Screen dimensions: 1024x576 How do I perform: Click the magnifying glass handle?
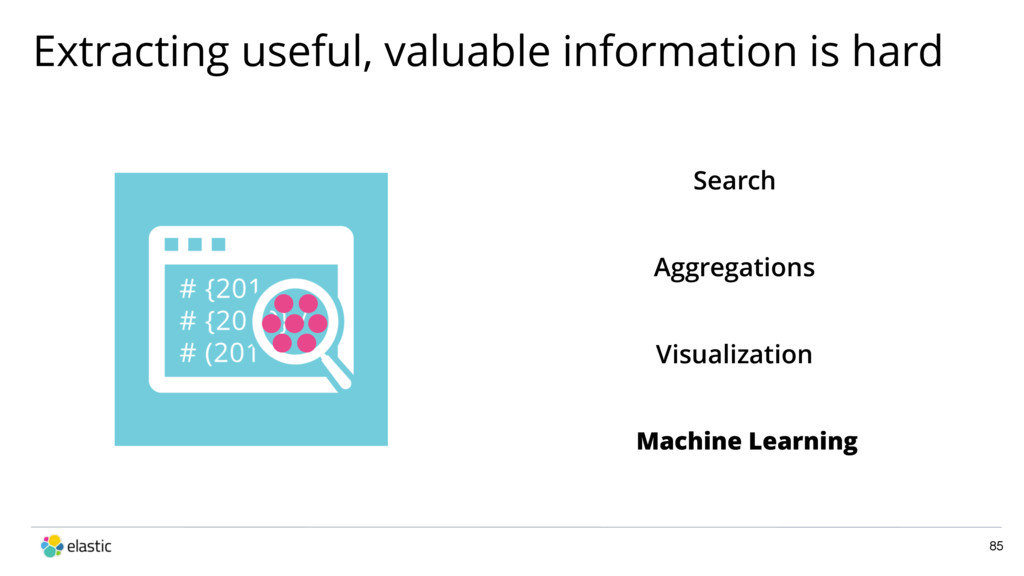tap(338, 373)
